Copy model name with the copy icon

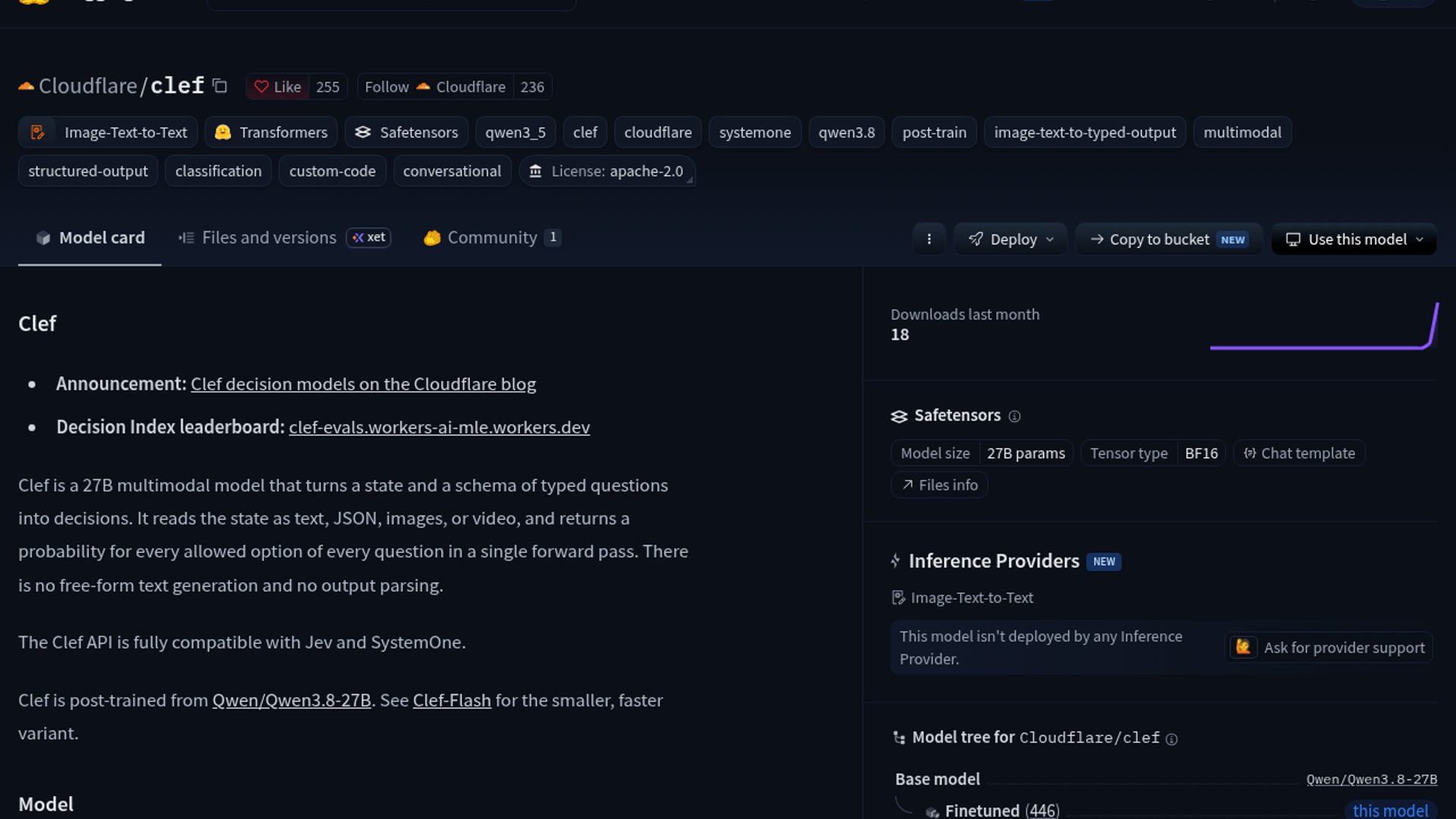[x=220, y=86]
